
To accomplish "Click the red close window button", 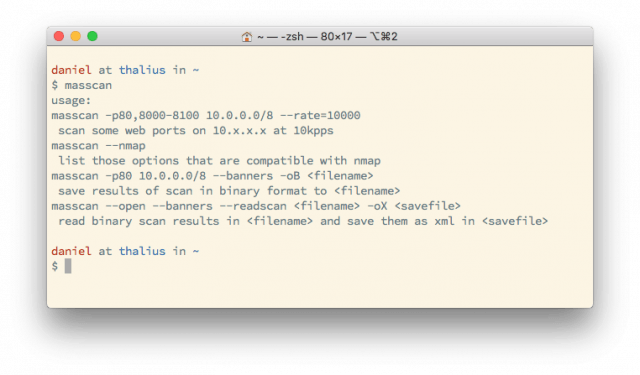I will (59, 36).
